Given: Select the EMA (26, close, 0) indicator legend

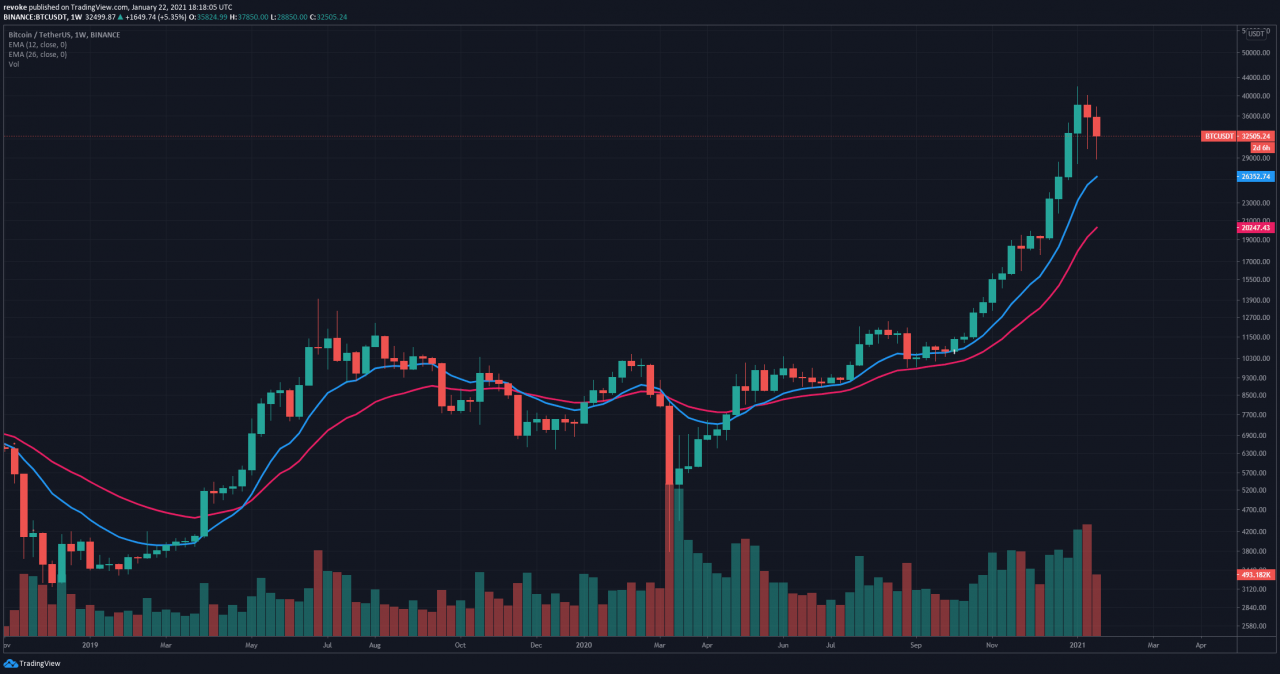Looking at the screenshot, I should (x=37, y=54).
